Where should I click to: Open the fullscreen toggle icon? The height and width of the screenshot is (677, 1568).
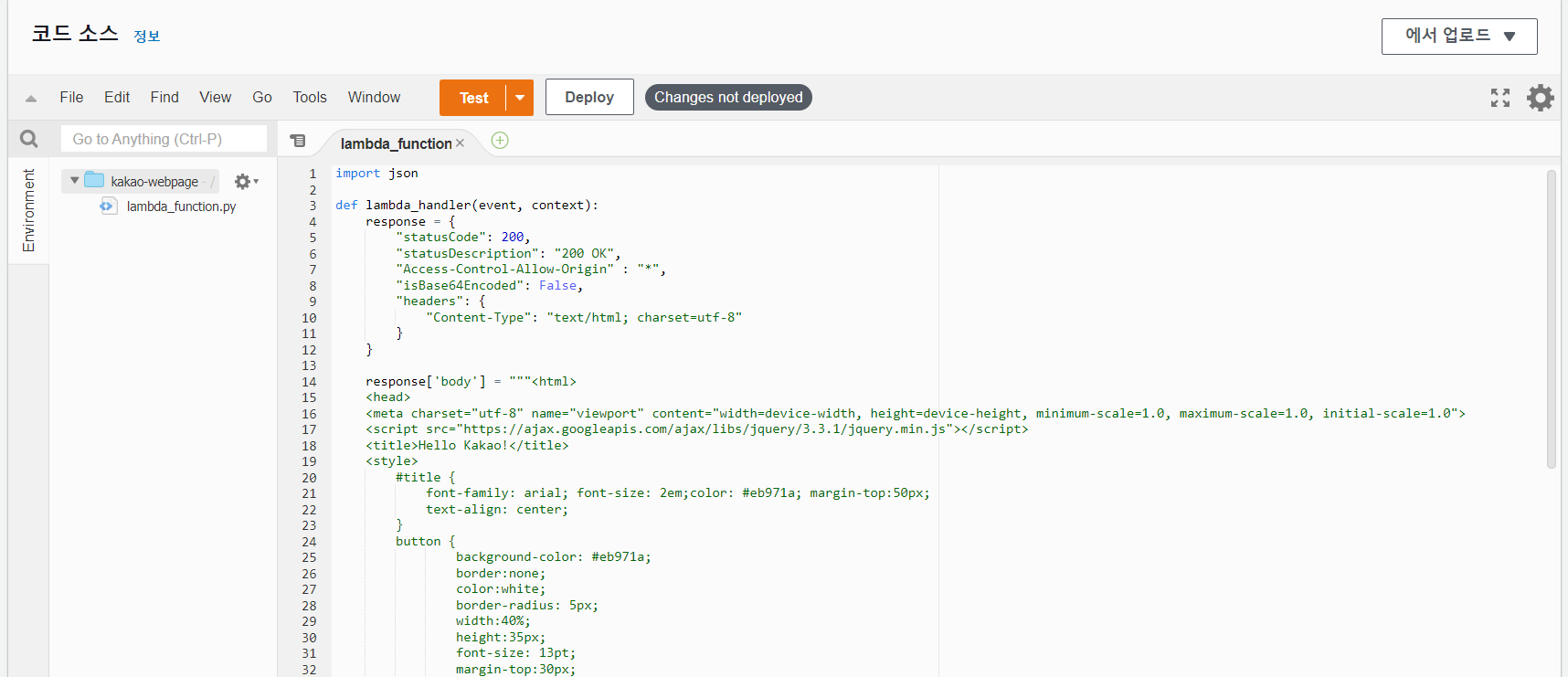[1499, 98]
